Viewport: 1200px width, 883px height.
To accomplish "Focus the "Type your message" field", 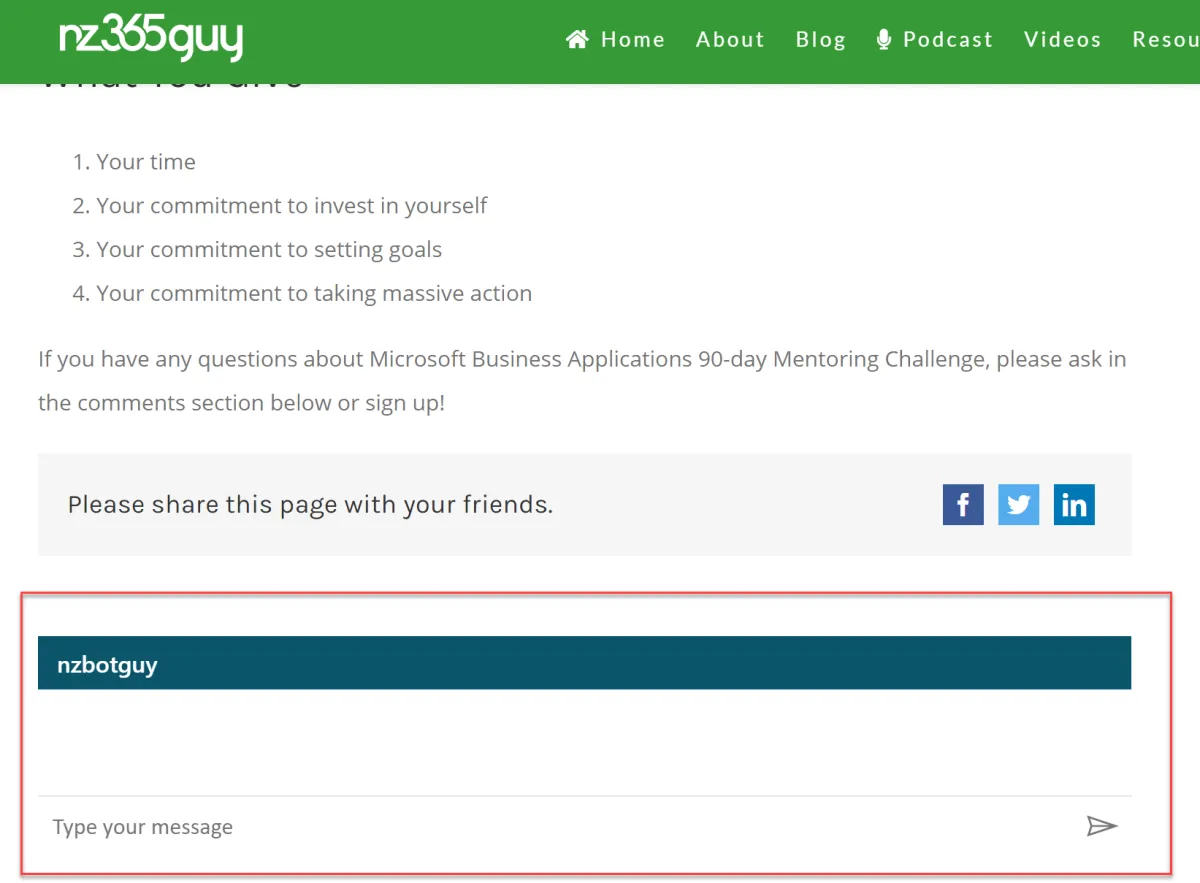I will pyautogui.click(x=560, y=827).
